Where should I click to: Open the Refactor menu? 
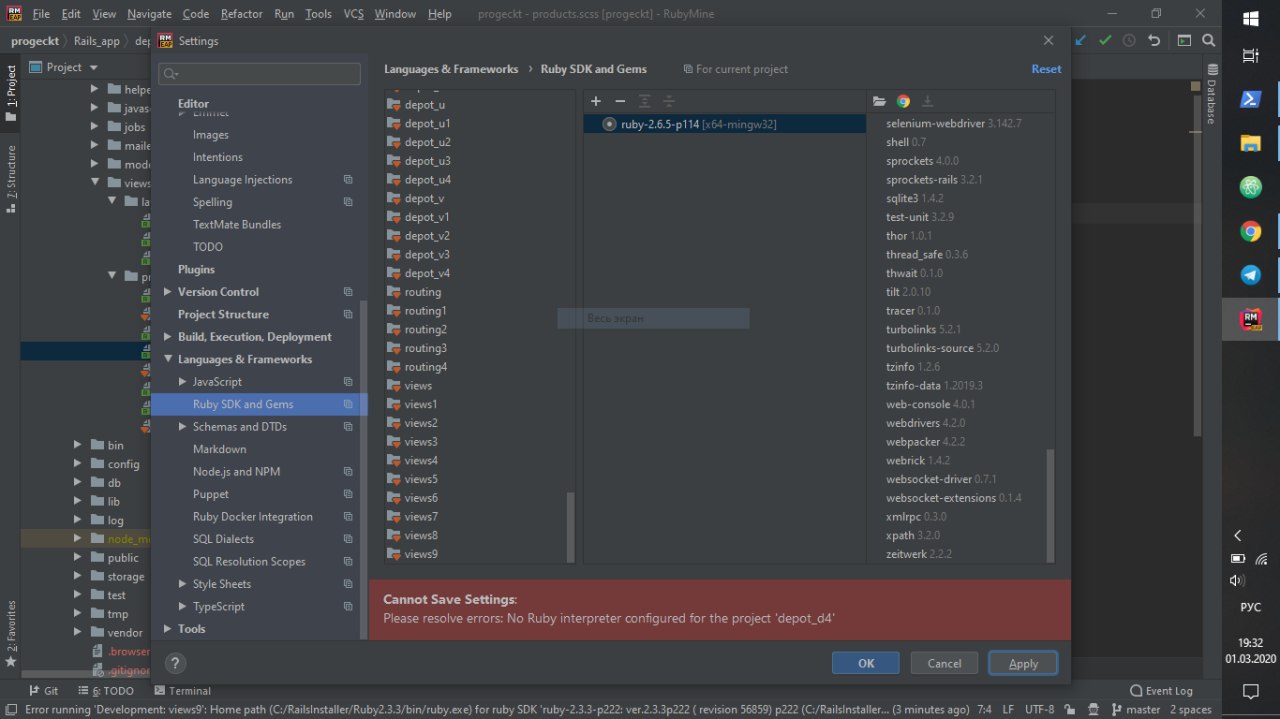(x=241, y=14)
